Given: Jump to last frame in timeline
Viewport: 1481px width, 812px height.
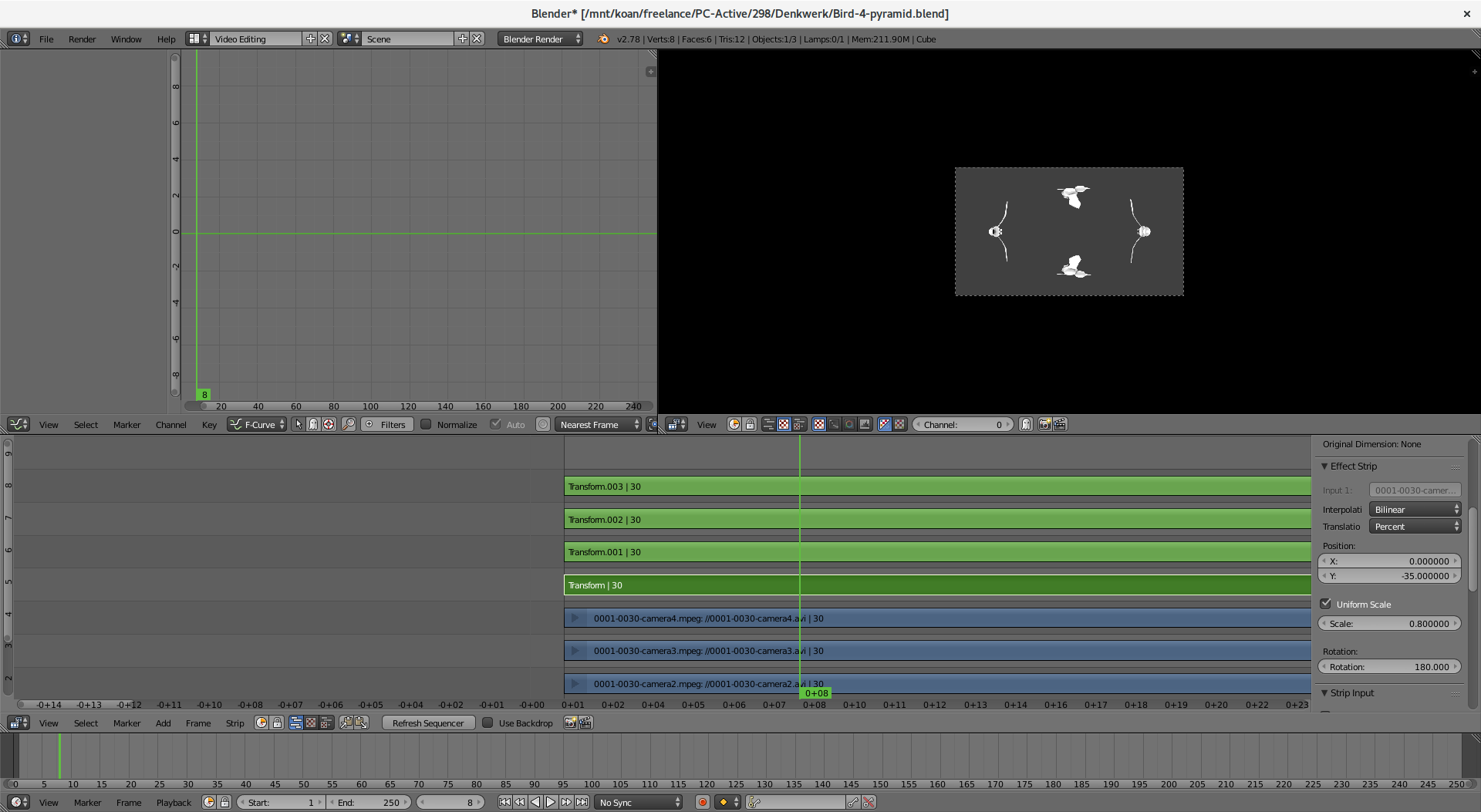Looking at the screenshot, I should coord(582,802).
